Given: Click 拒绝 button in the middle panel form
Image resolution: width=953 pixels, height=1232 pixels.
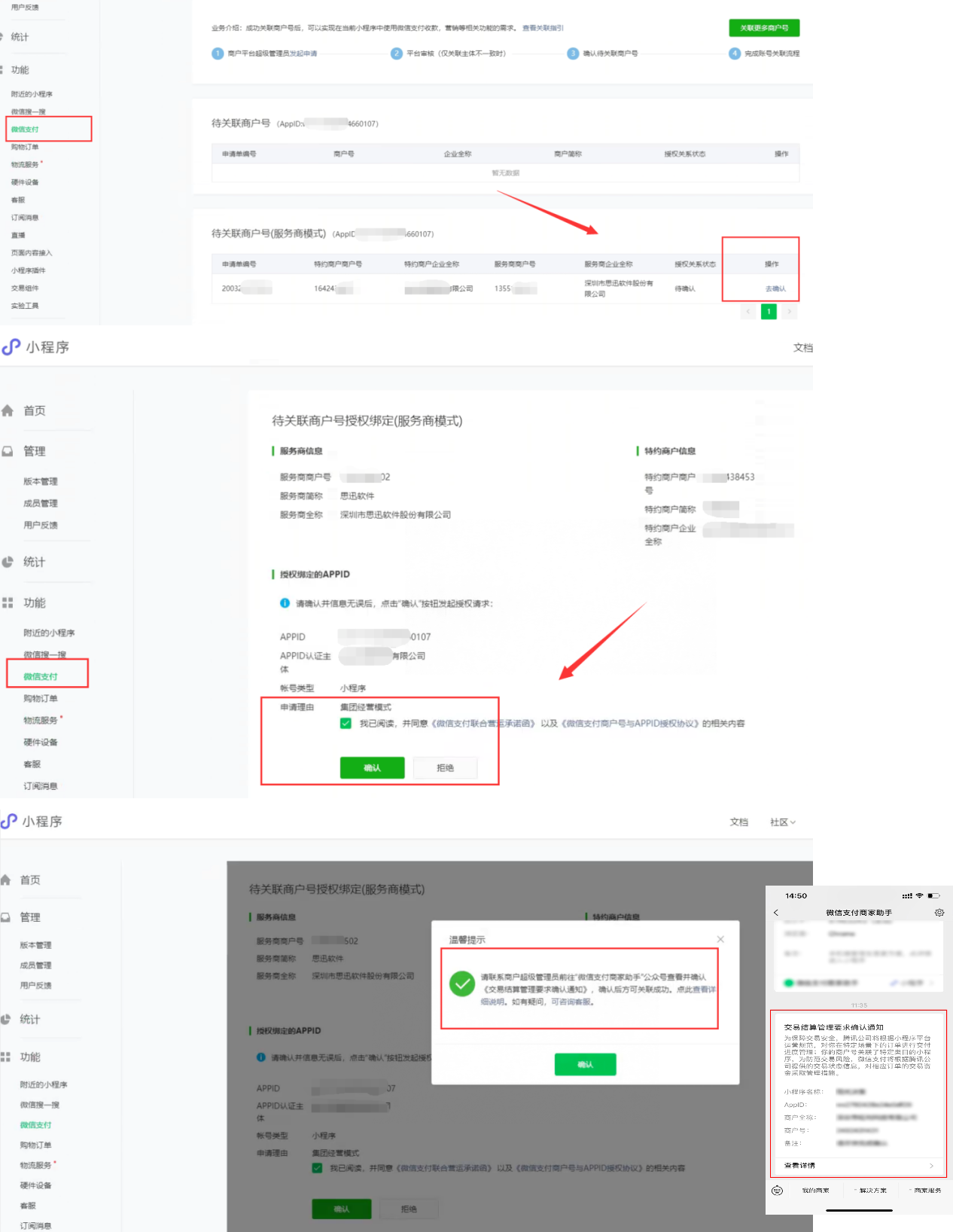Looking at the screenshot, I should (446, 768).
